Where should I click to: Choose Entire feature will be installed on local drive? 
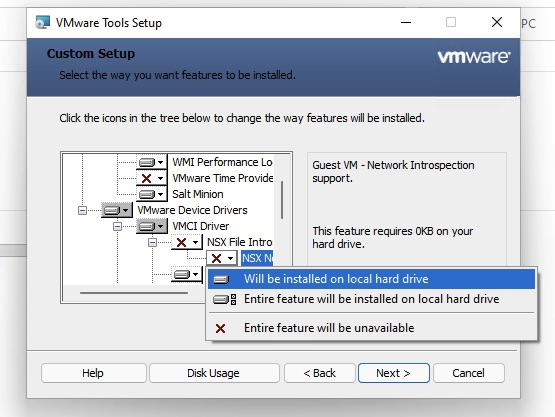[x=371, y=299]
